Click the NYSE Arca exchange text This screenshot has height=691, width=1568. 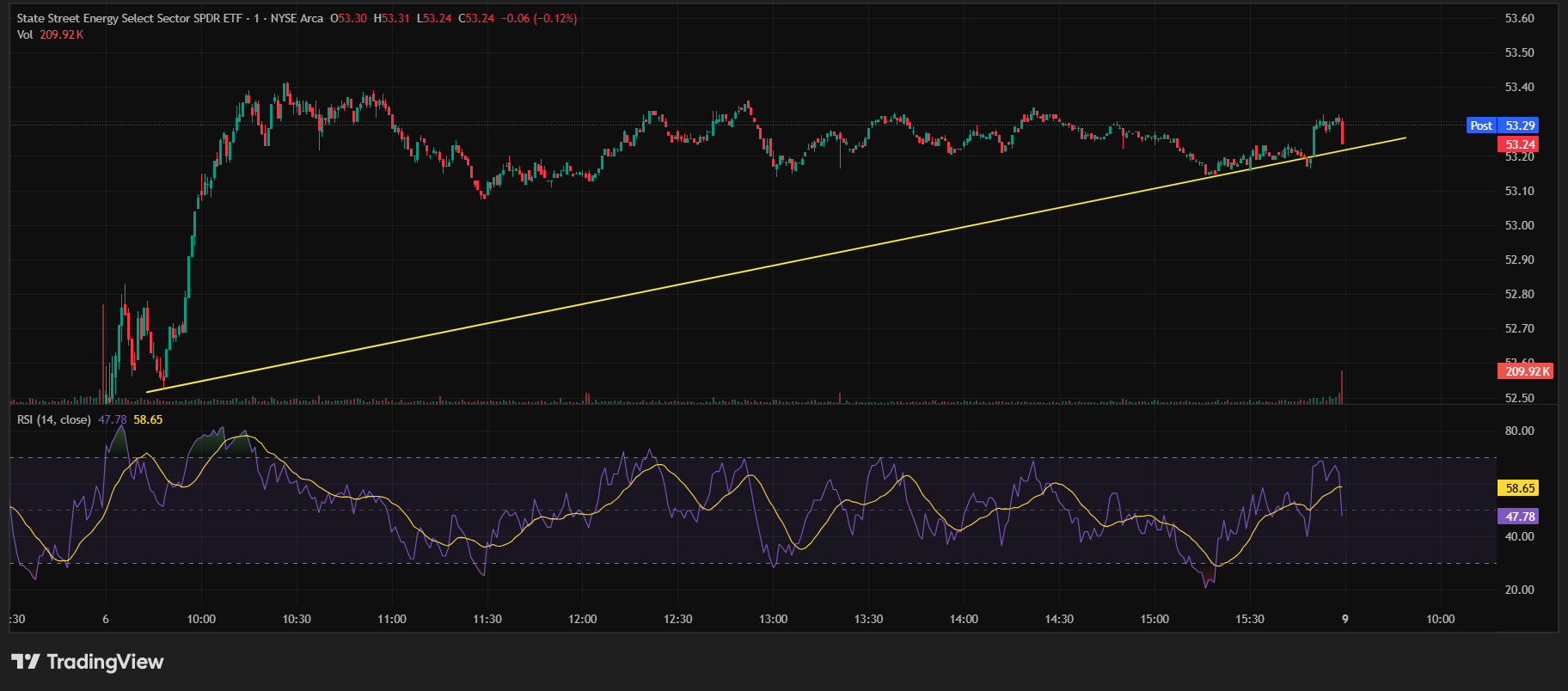tap(297, 18)
